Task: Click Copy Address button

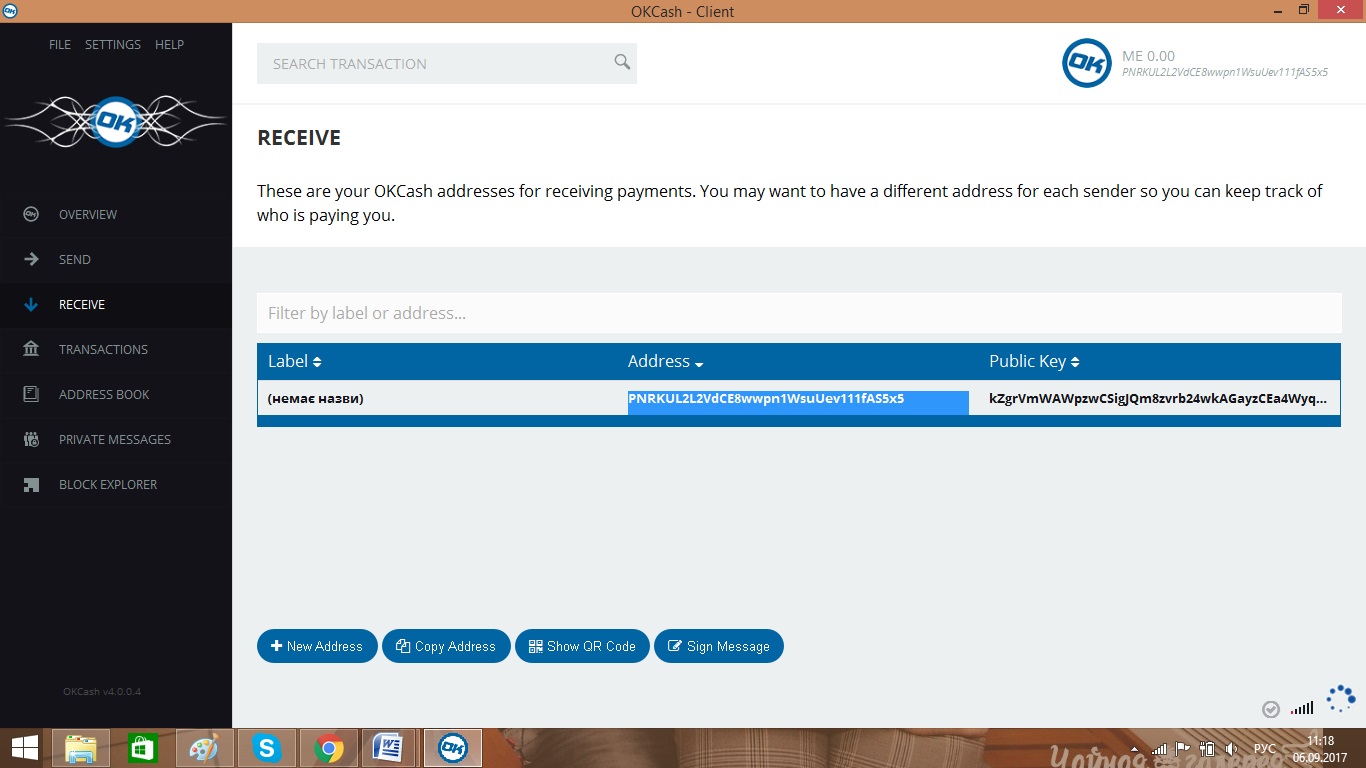Action: click(446, 646)
